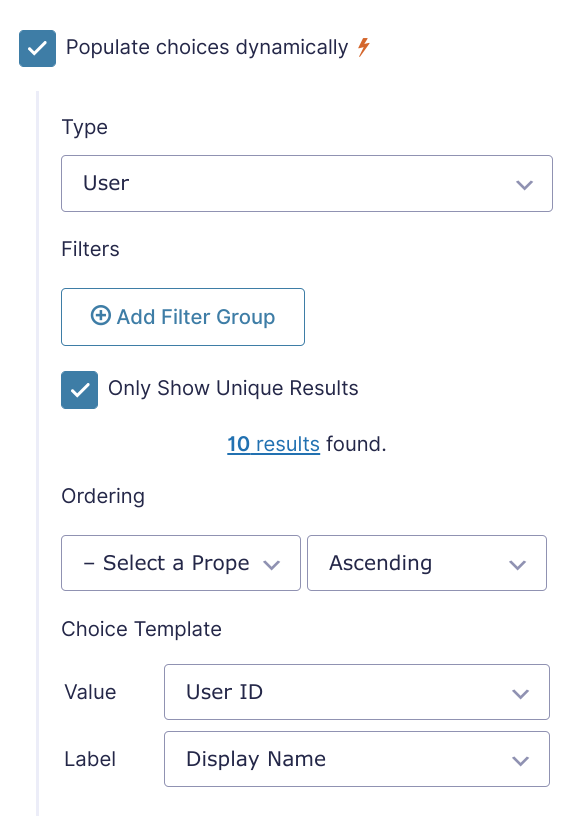
Task: Open the Type dropdown showing User
Action: (307, 184)
